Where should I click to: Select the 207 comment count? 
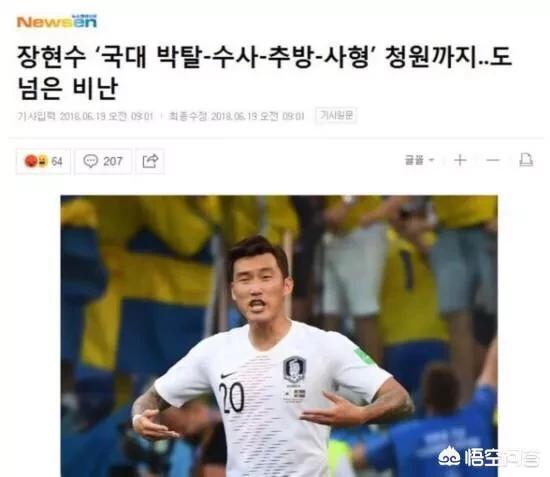pos(113,161)
